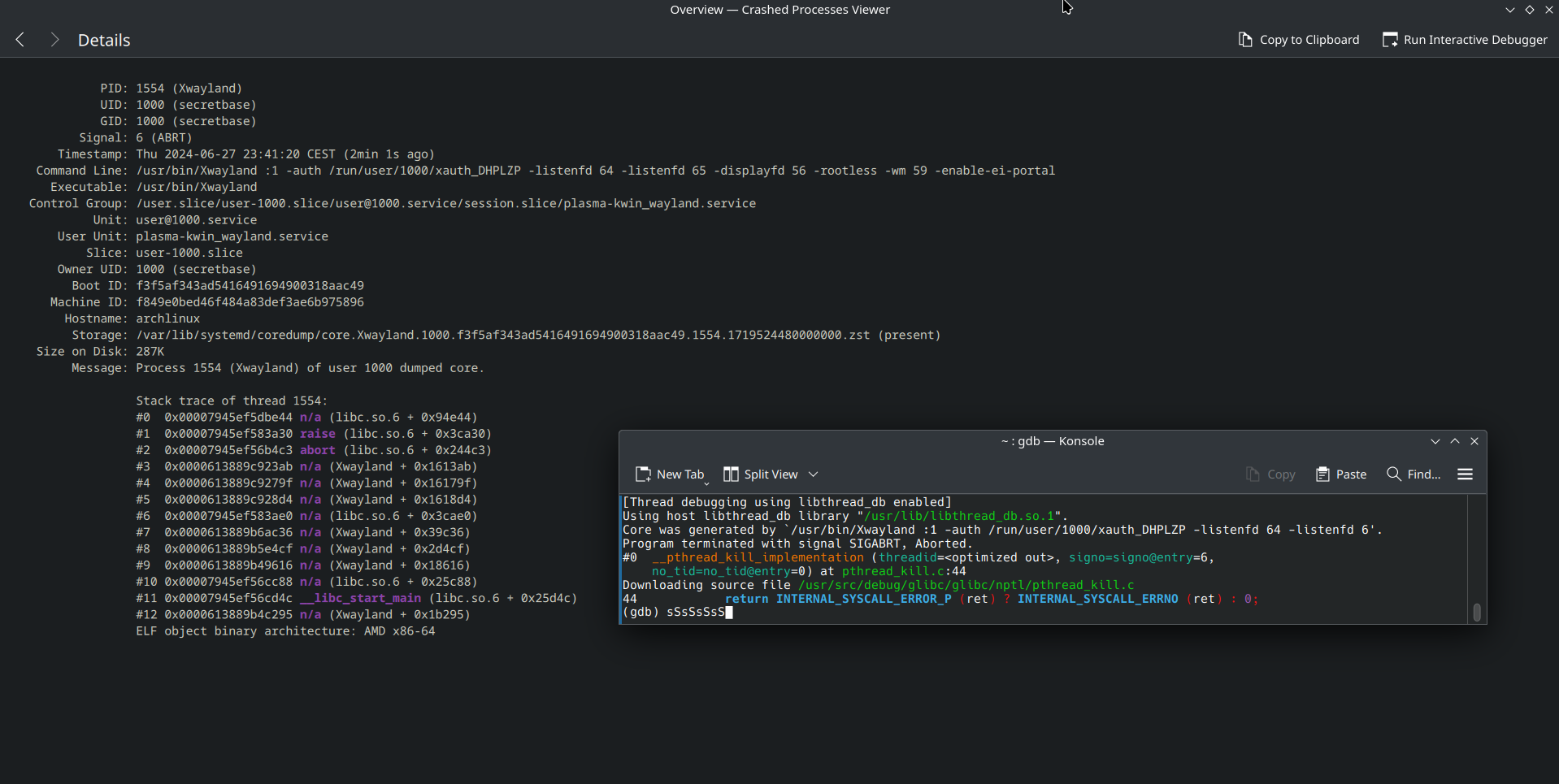Expand the Split View dropdown arrow

coord(814,474)
